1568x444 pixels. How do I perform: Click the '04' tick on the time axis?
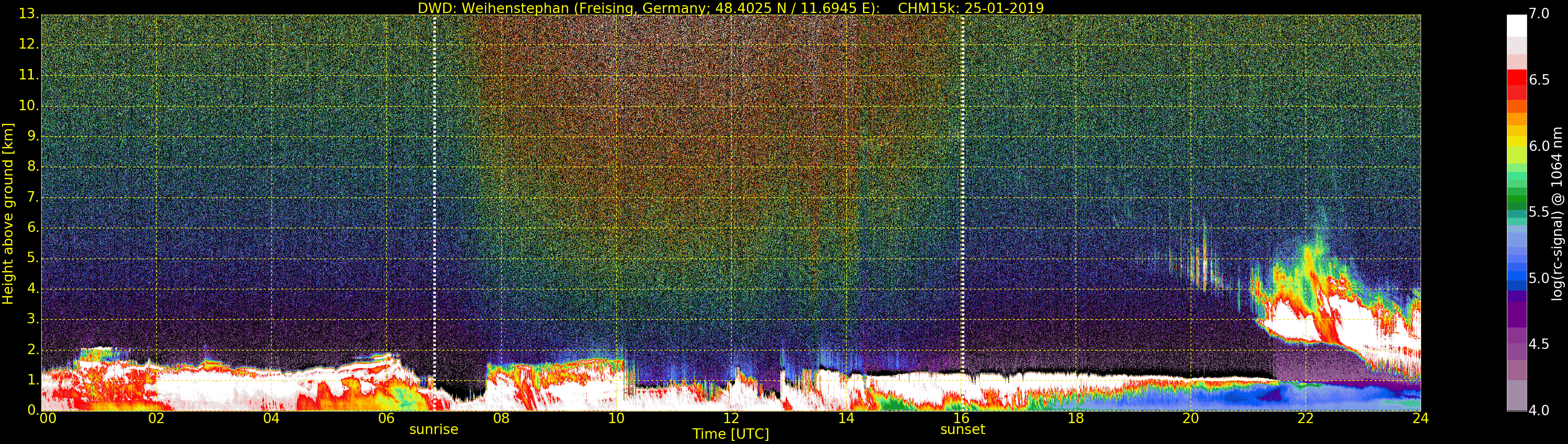point(271,418)
